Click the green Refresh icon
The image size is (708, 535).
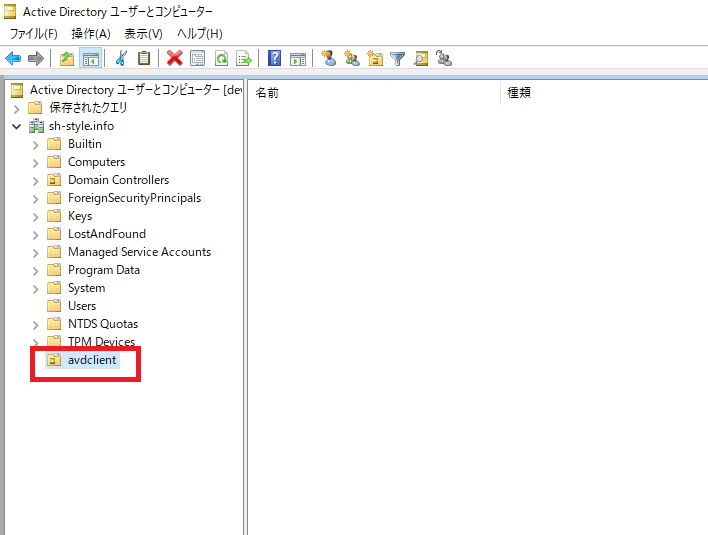coord(221,59)
